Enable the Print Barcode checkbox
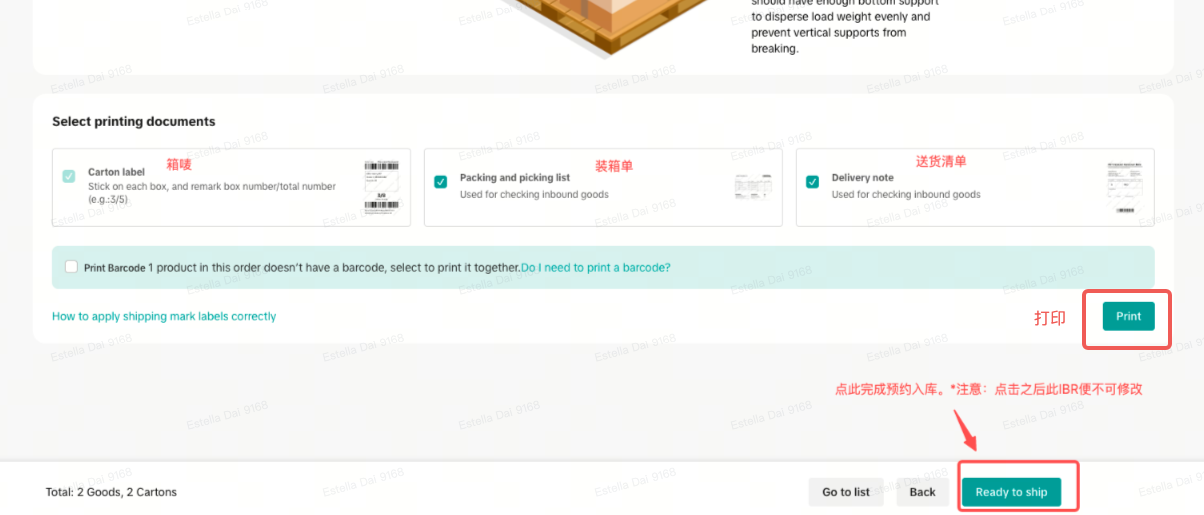The width and height of the screenshot is (1204, 515). click(x=71, y=267)
